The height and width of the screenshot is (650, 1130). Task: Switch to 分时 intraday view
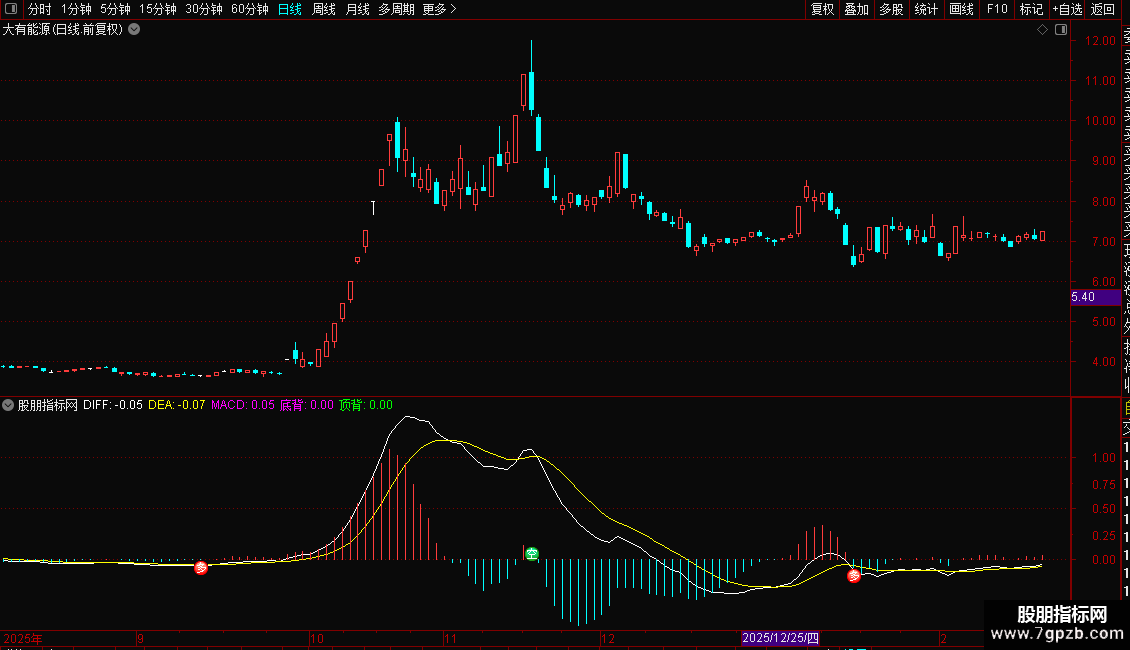coord(39,9)
